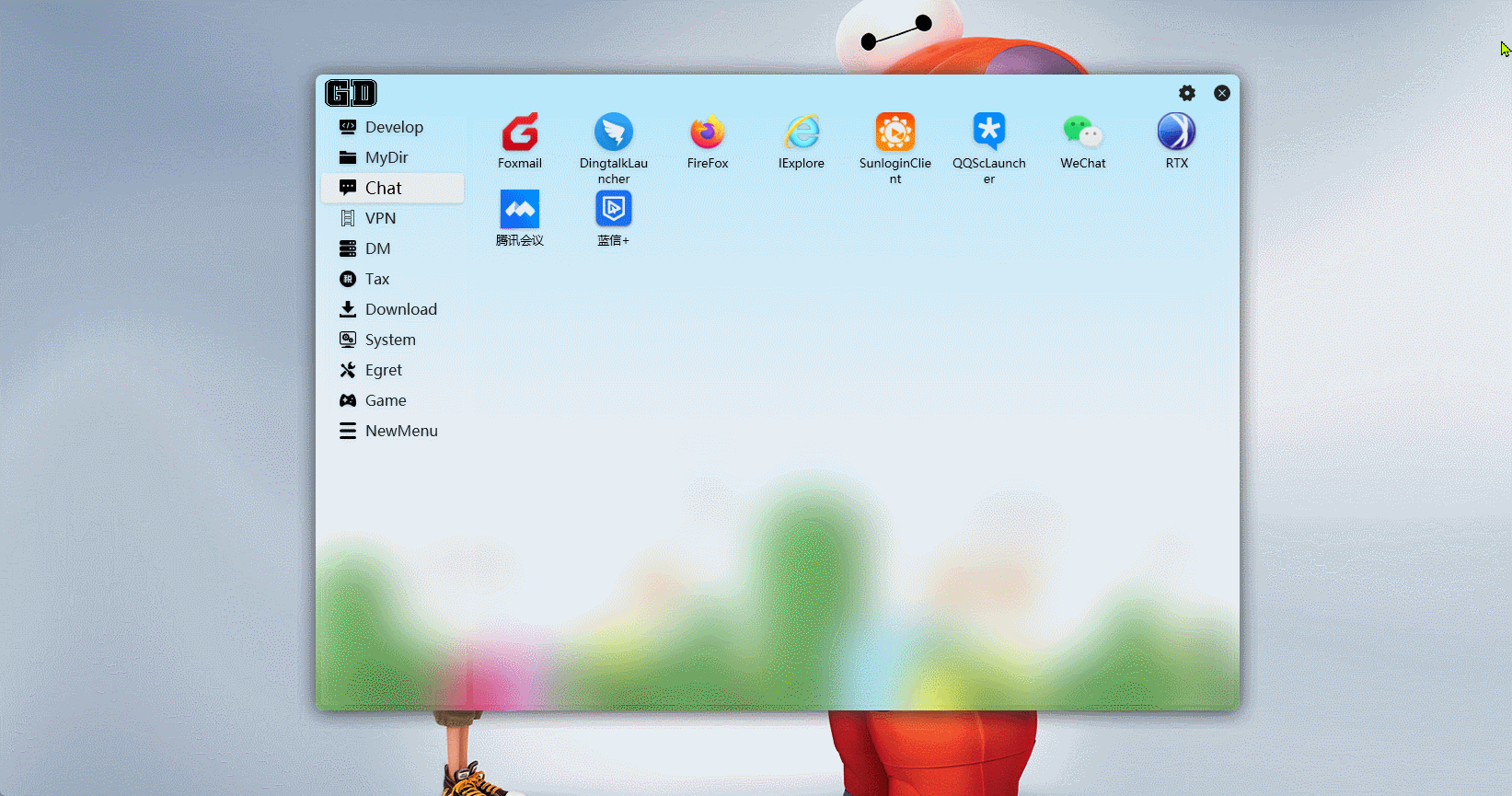This screenshot has height=796, width=1512.
Task: Click the DM server stack icon
Action: [348, 248]
